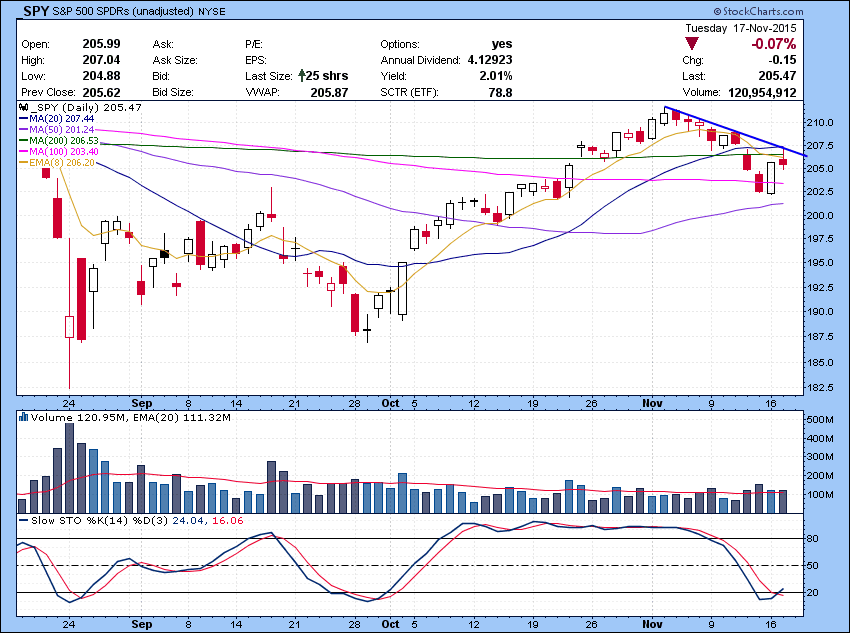Click the Annual Dividend value 4.12923
Image resolution: width=850 pixels, height=633 pixels.
tap(490, 60)
